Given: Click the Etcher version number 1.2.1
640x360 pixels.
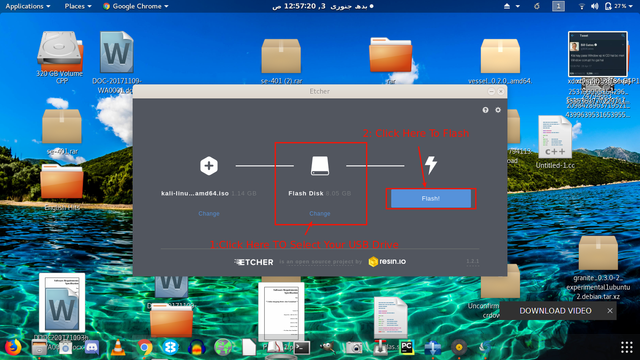Looking at the screenshot, I should [x=472, y=261].
